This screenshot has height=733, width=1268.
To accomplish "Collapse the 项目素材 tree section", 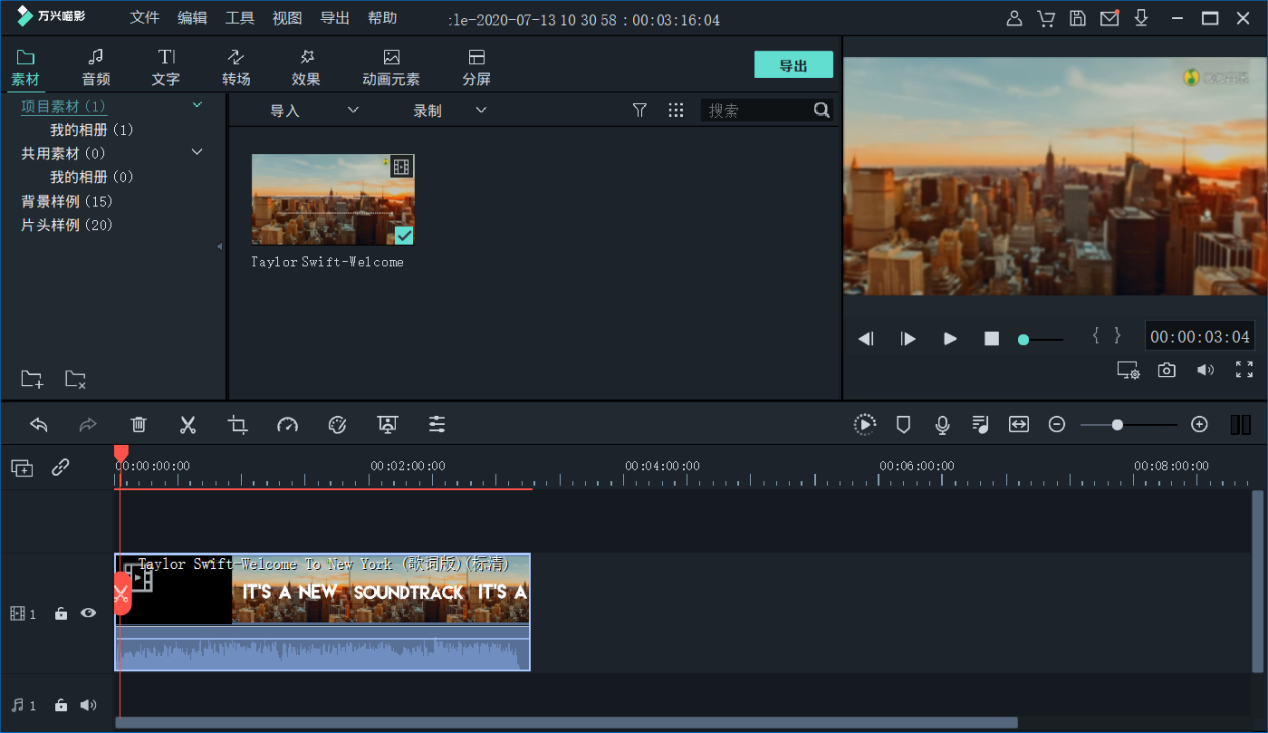I will tap(197, 105).
